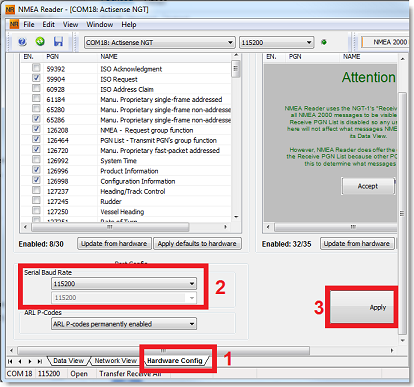Click Update from hardware under left PGN list
The height and width of the screenshot is (387, 414).
coord(114,244)
